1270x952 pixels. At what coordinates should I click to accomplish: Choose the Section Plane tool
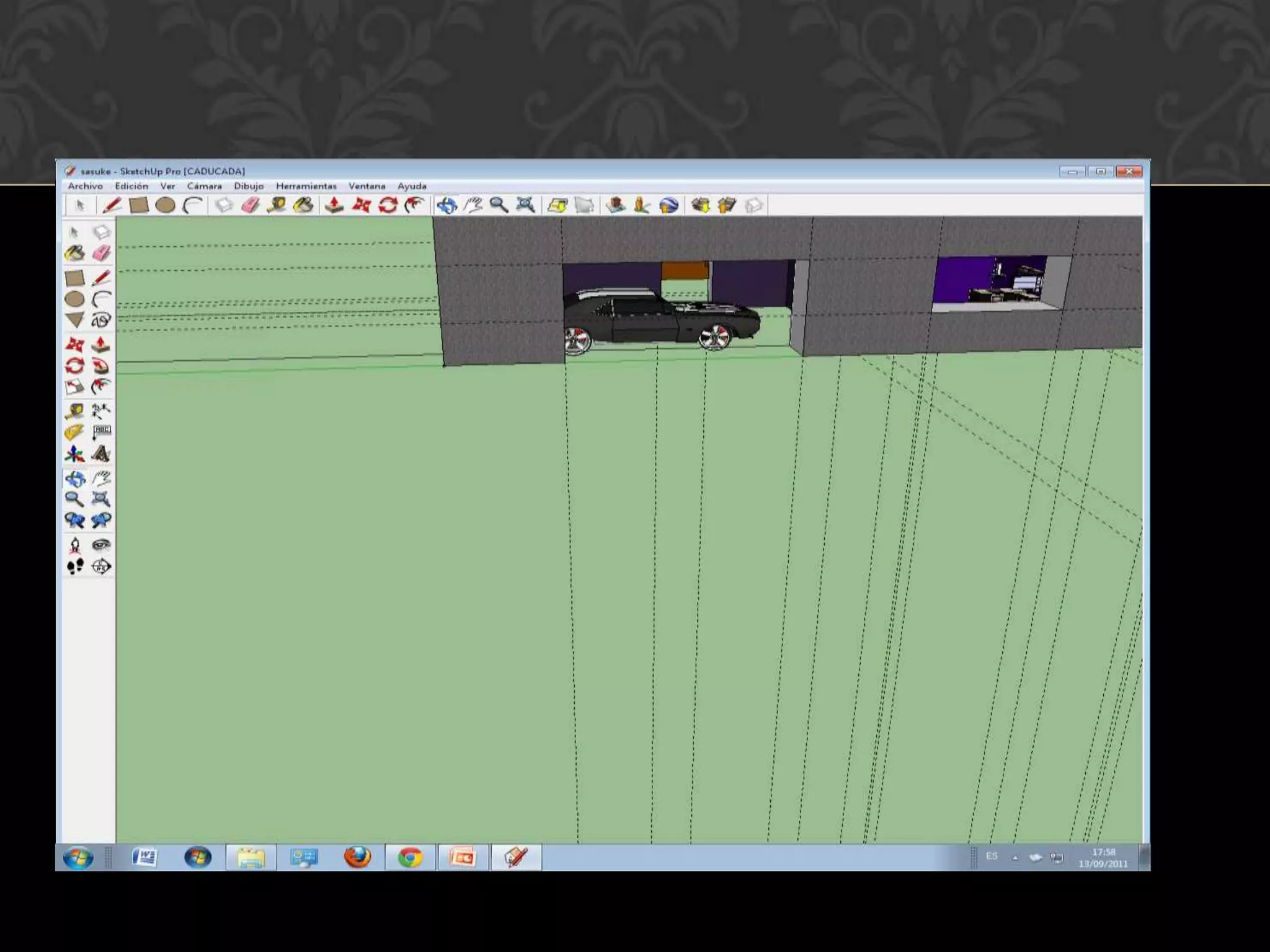101,566
